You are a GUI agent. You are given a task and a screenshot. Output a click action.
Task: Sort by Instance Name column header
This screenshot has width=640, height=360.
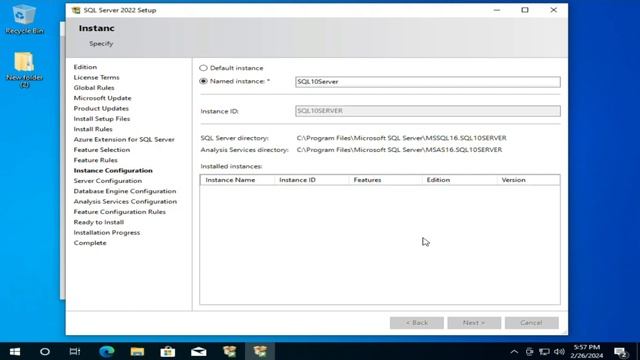[x=237, y=180]
